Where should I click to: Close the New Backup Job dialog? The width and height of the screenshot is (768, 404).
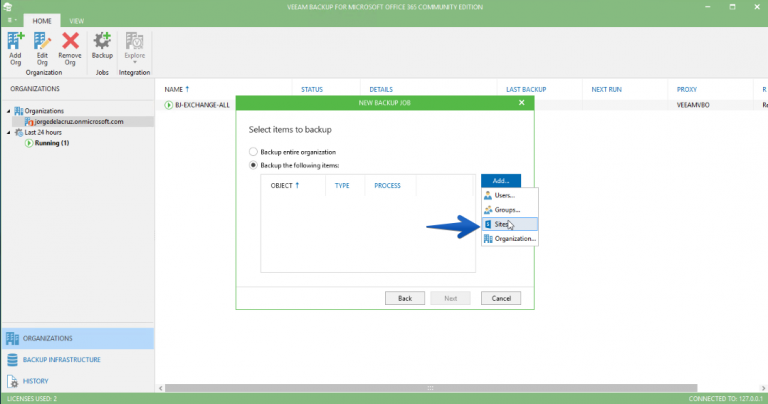522,102
